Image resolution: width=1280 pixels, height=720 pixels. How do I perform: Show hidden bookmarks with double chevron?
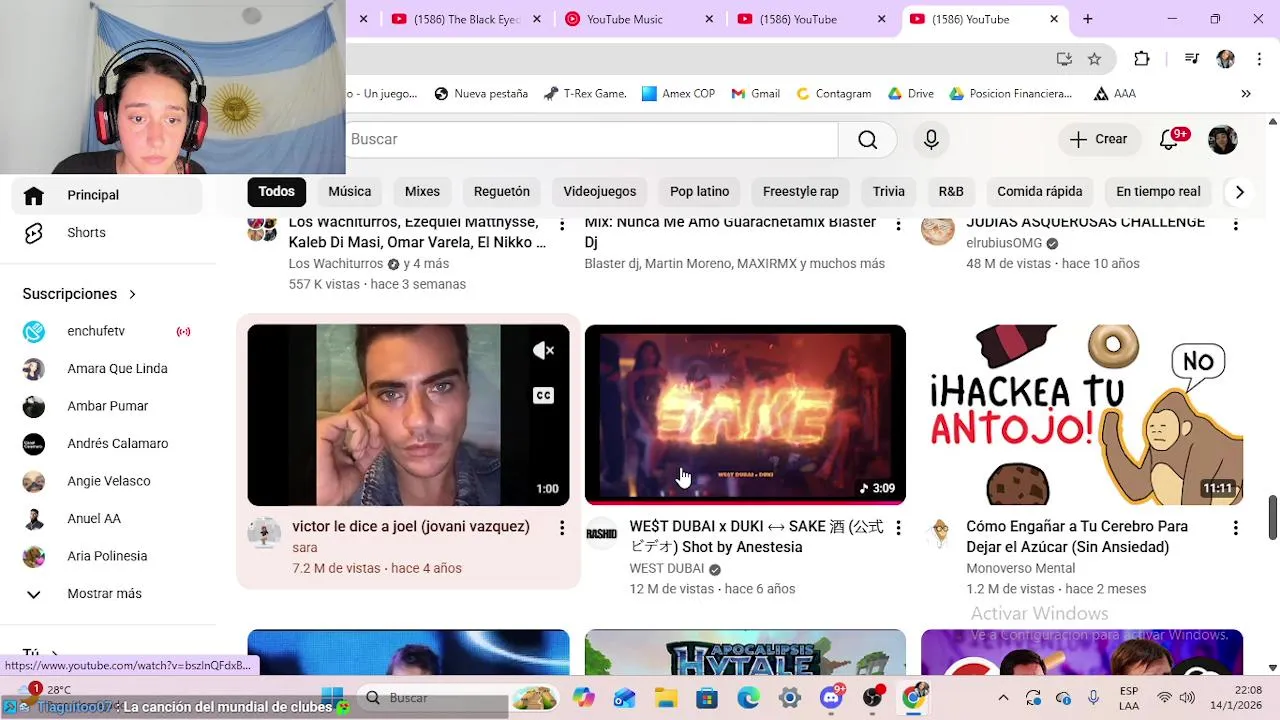[x=1246, y=94]
